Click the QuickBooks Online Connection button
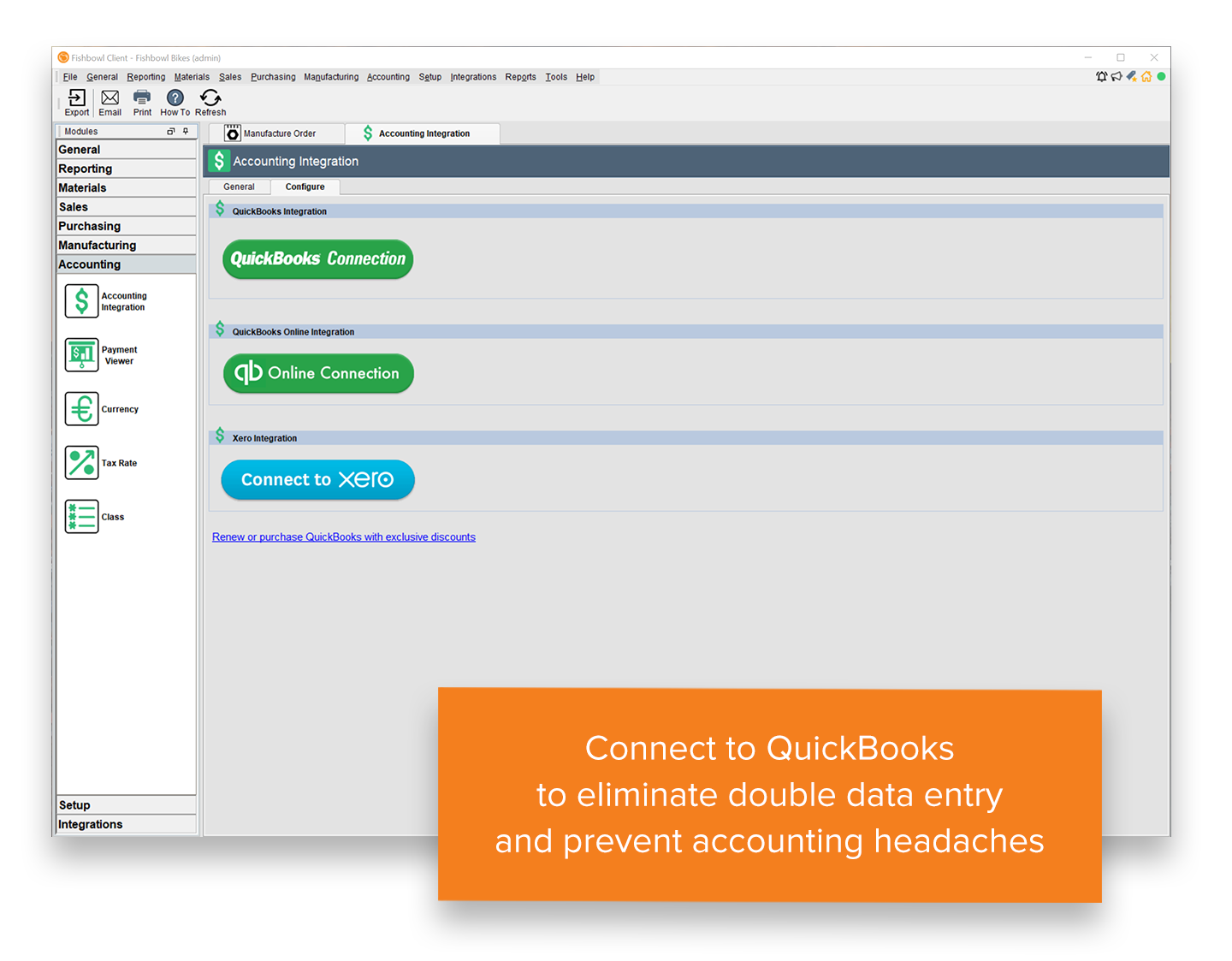 click(318, 373)
